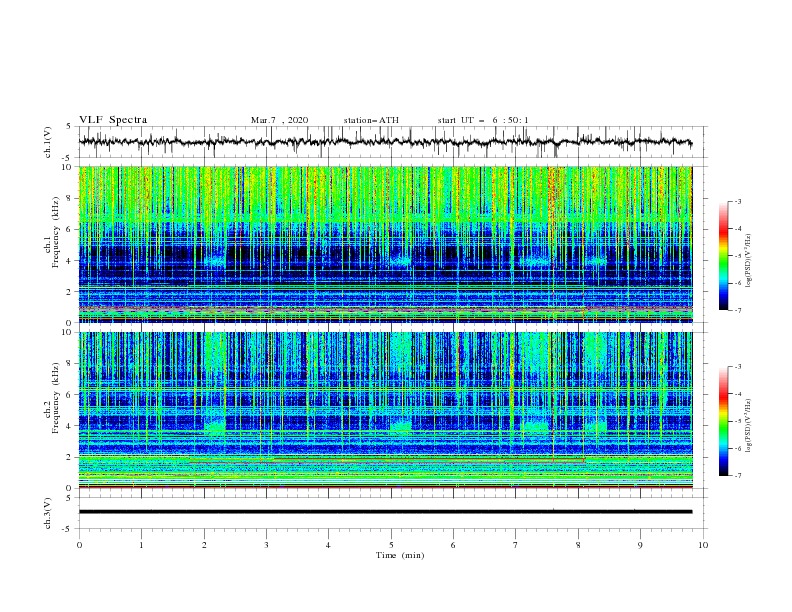Click the "station=ATH" header label
Screen dimensions: 792x612
tap(371, 120)
